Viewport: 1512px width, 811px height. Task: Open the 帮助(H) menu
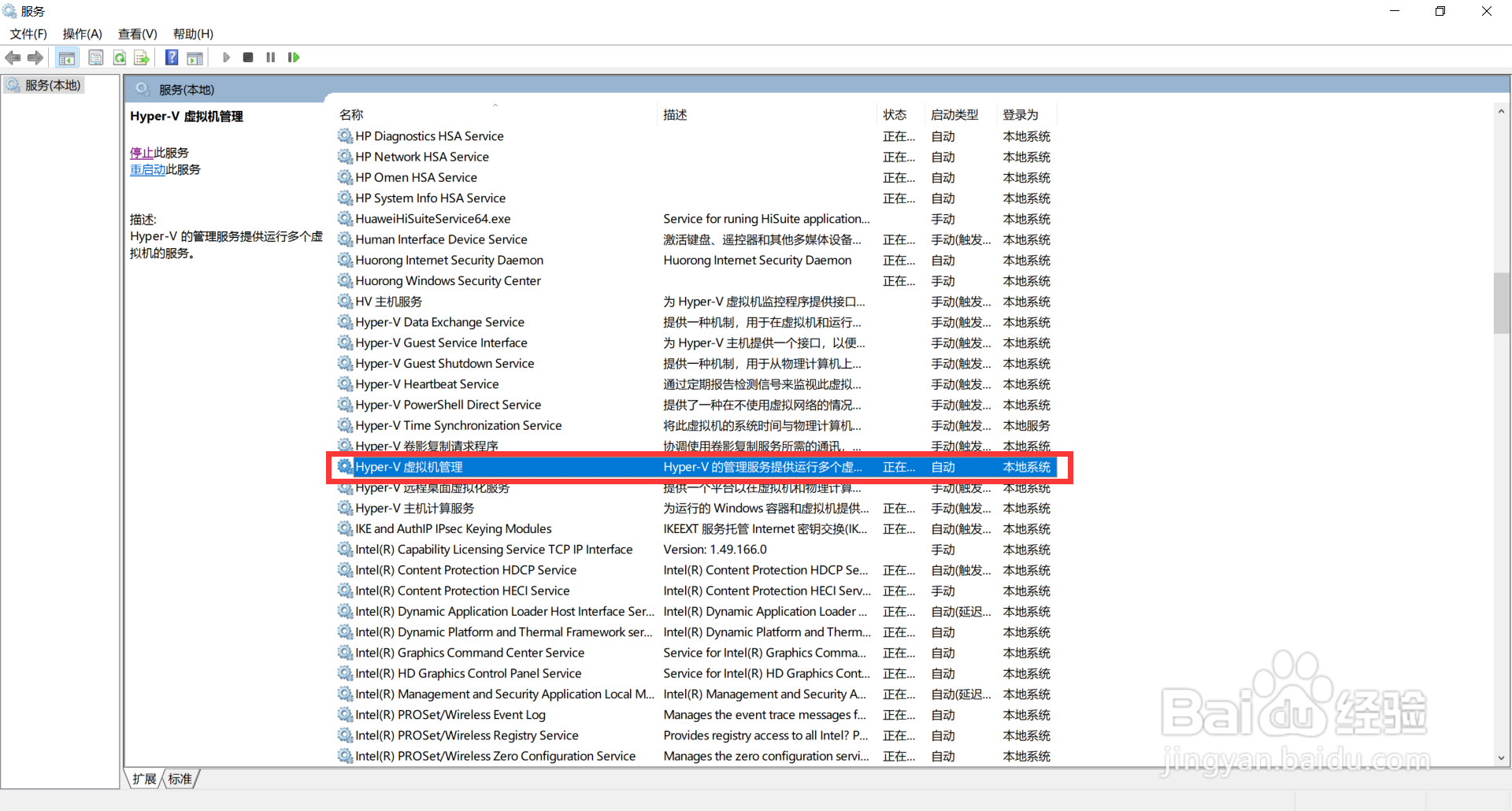click(193, 34)
